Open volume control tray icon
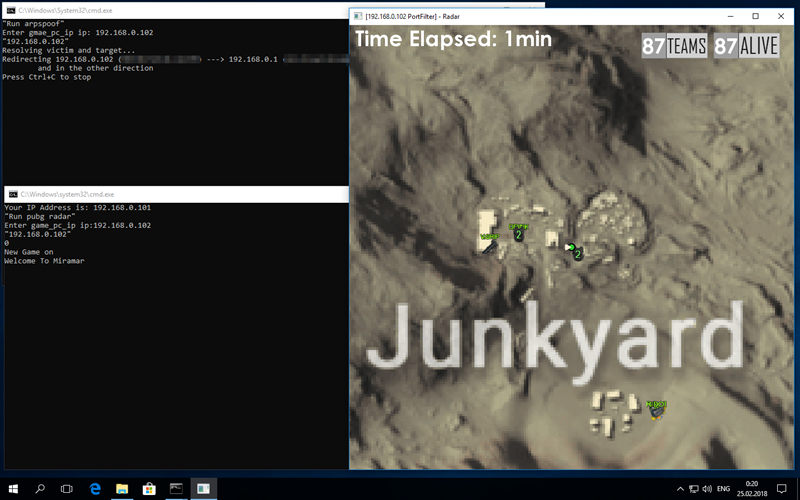Screen dimensions: 800x500 pyautogui.click(x=707, y=489)
